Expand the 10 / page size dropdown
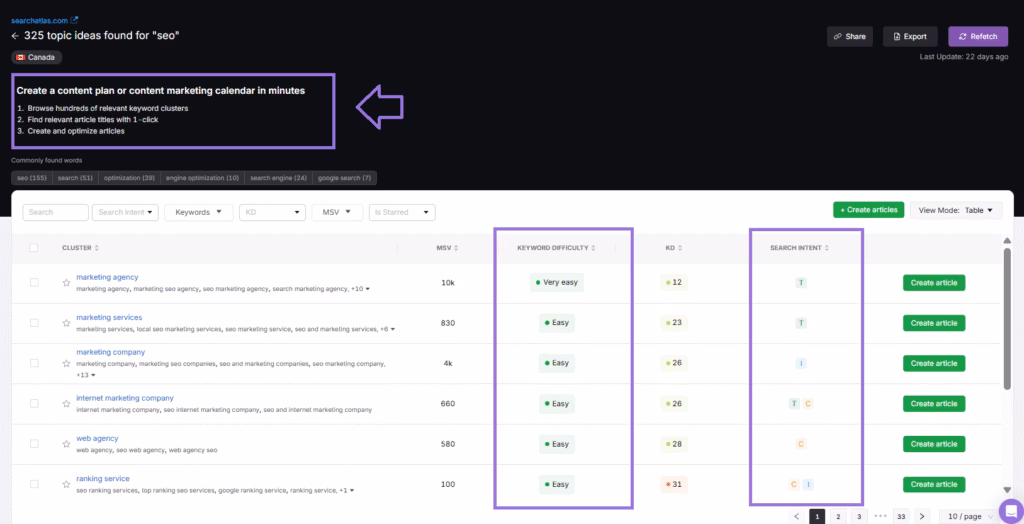Viewport: 1024px width, 524px height. 970,516
